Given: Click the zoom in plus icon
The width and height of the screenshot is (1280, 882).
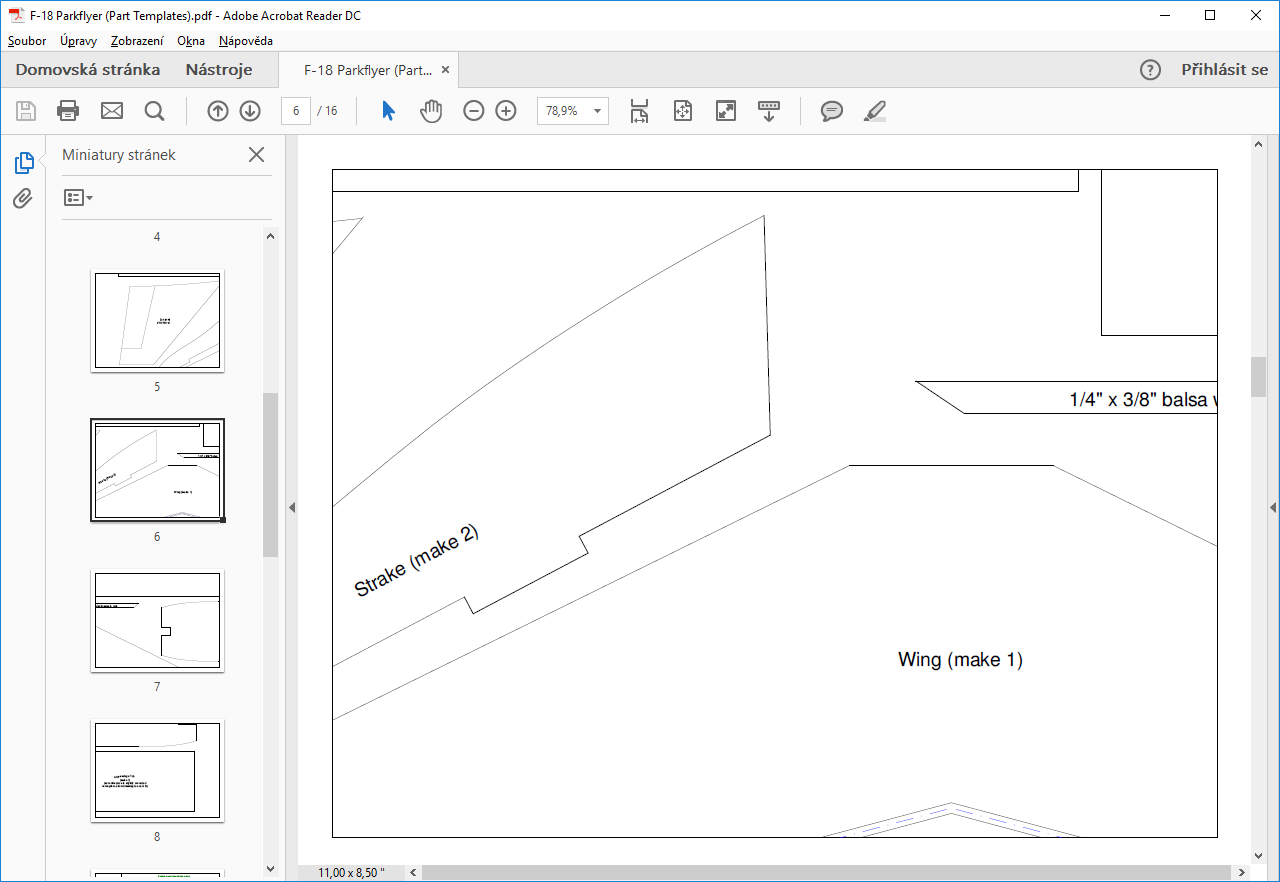Looking at the screenshot, I should point(506,111).
